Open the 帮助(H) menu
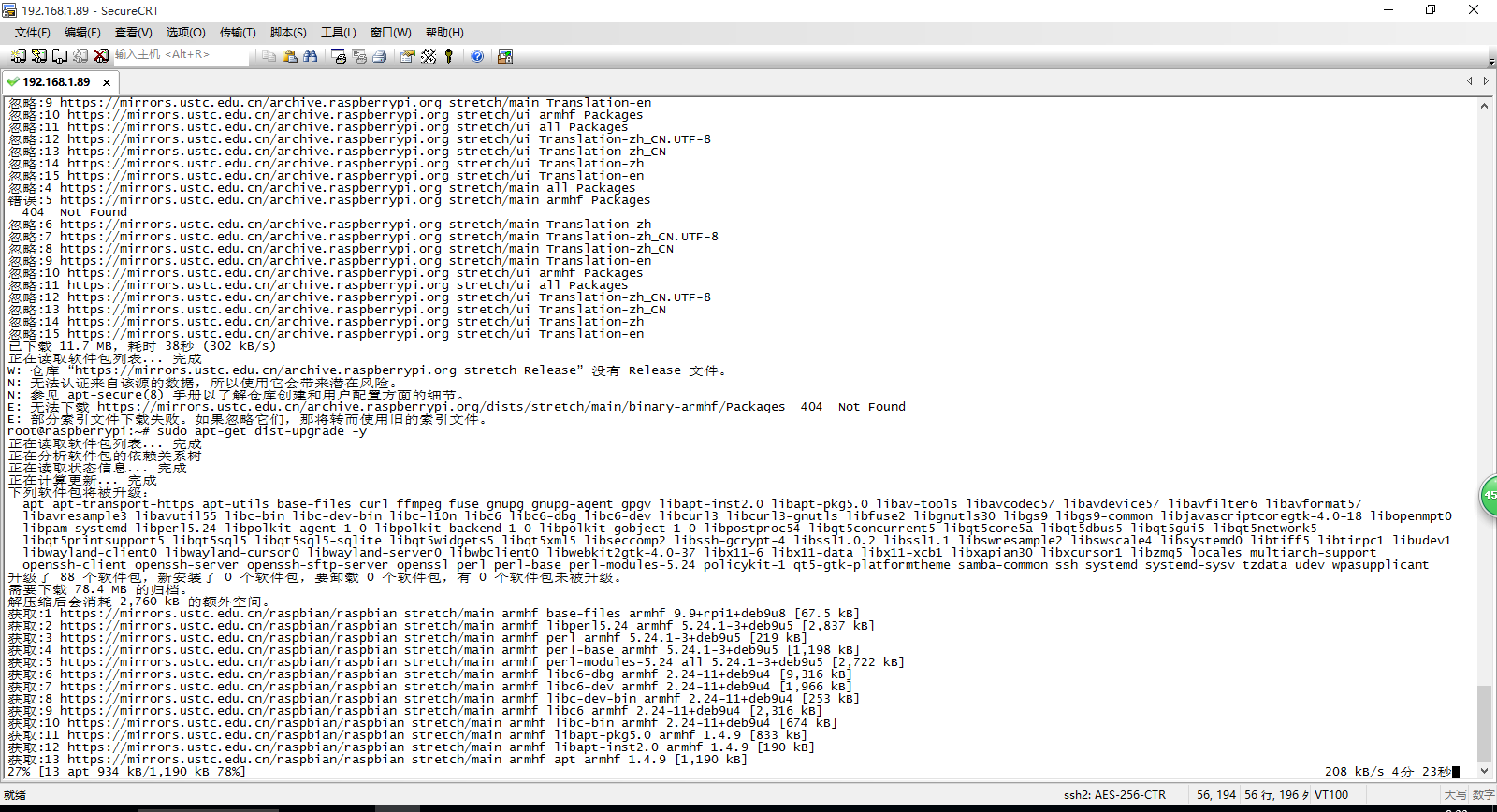Viewport: 1497px width, 812px height. click(x=444, y=33)
